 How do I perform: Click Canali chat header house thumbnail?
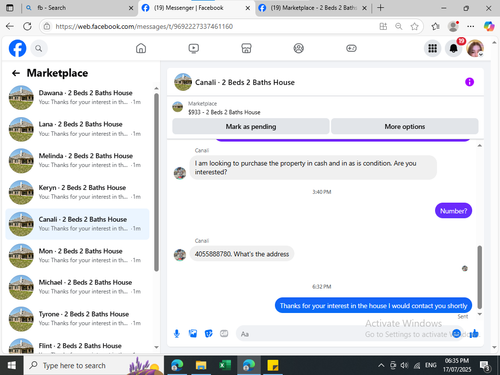[x=183, y=82]
